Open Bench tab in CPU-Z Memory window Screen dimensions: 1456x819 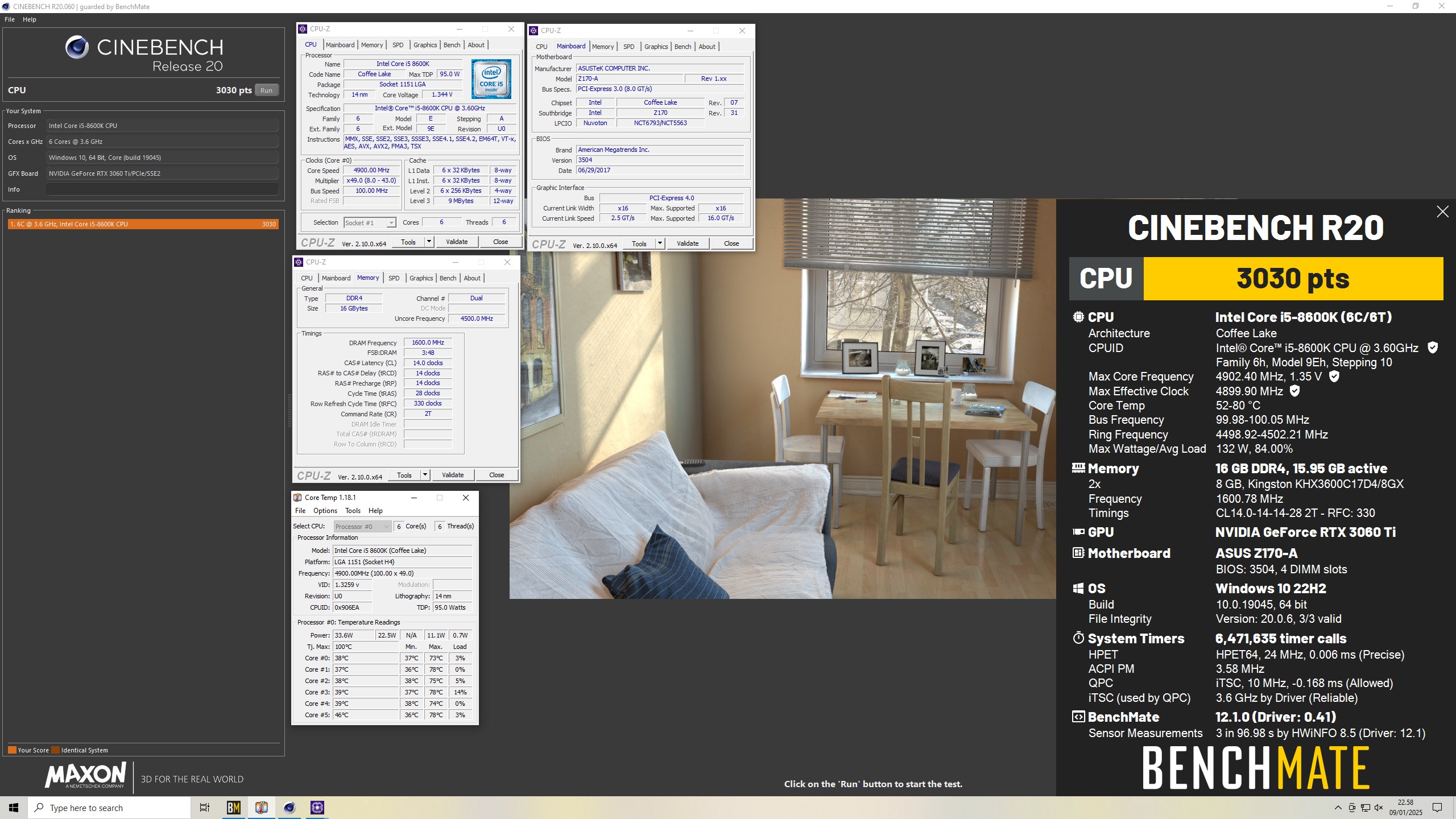[448, 278]
